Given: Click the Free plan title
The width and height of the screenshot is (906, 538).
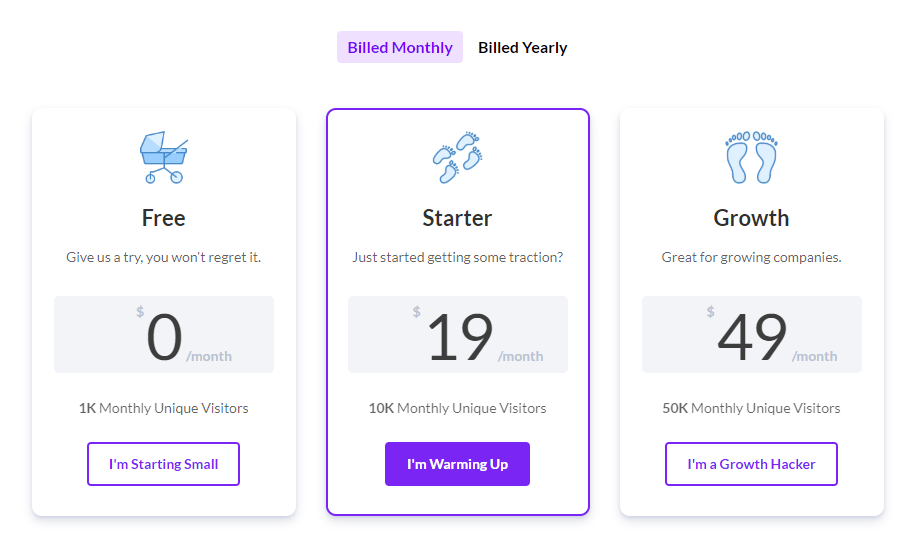Looking at the screenshot, I should click(164, 218).
